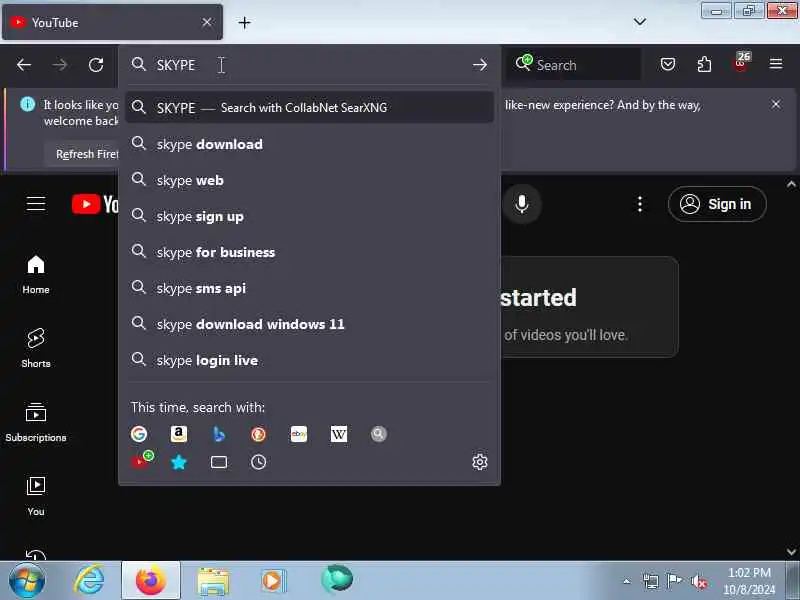Image resolution: width=800 pixels, height=600 pixels.
Task: Click the go arrow in address bar
Action: [x=480, y=65]
